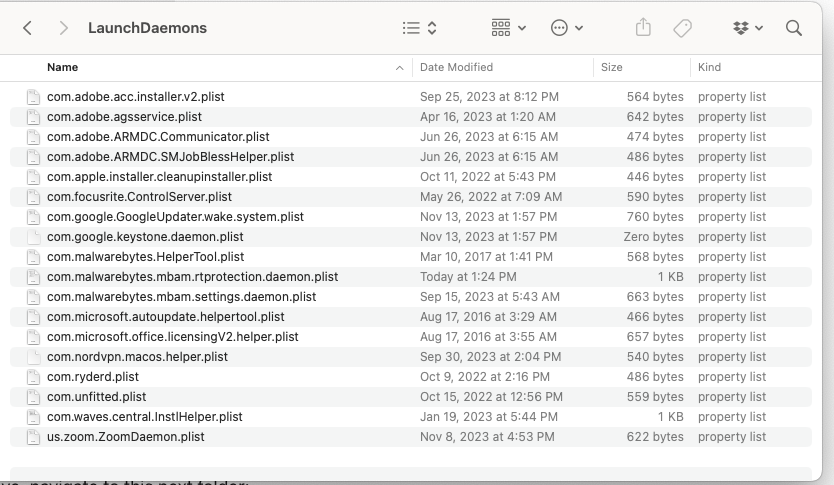Sort files by Size column
Image resolution: width=834 pixels, height=485 pixels.
pos(611,67)
